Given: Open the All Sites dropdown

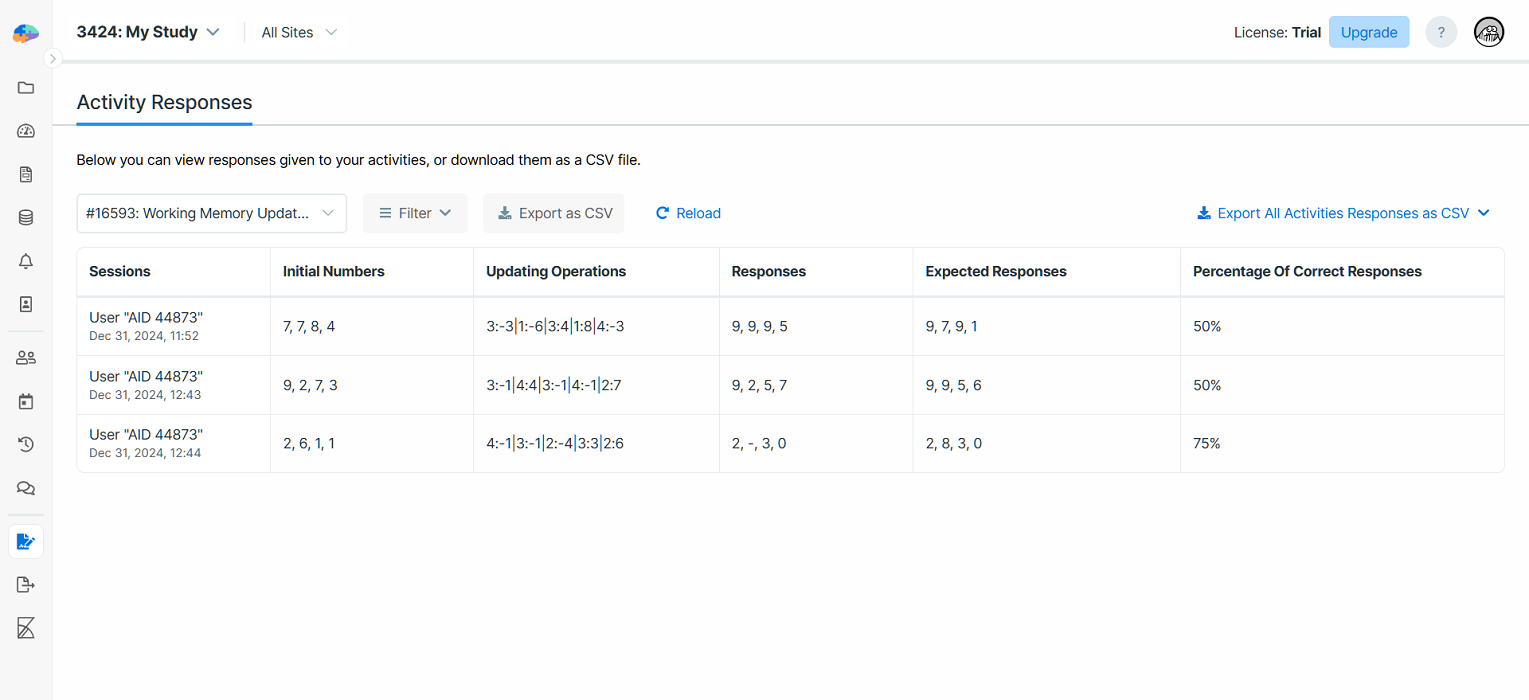Looking at the screenshot, I should click(299, 32).
